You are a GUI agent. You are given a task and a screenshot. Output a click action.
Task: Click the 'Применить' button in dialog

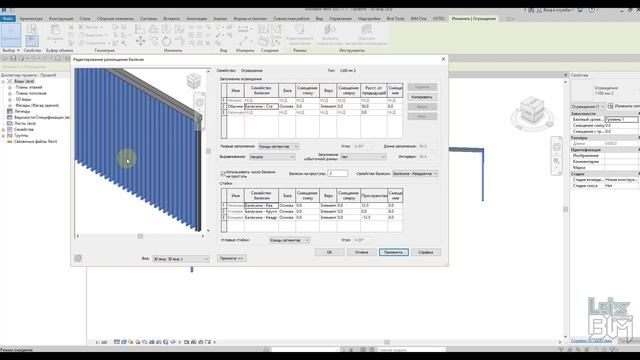(393, 252)
